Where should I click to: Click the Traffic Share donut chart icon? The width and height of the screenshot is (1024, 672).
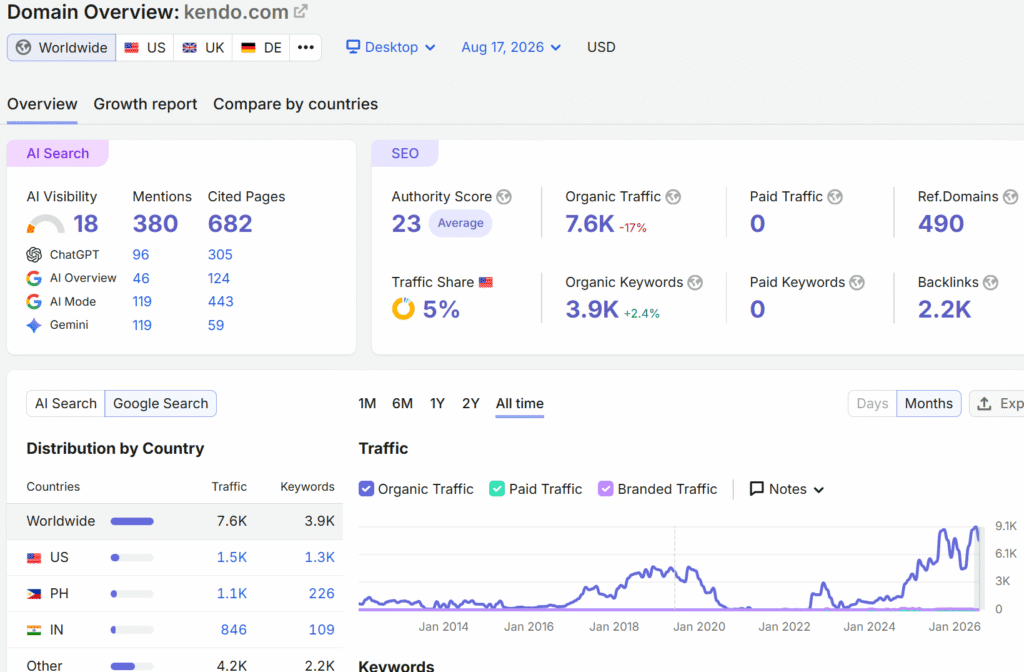pos(403,309)
